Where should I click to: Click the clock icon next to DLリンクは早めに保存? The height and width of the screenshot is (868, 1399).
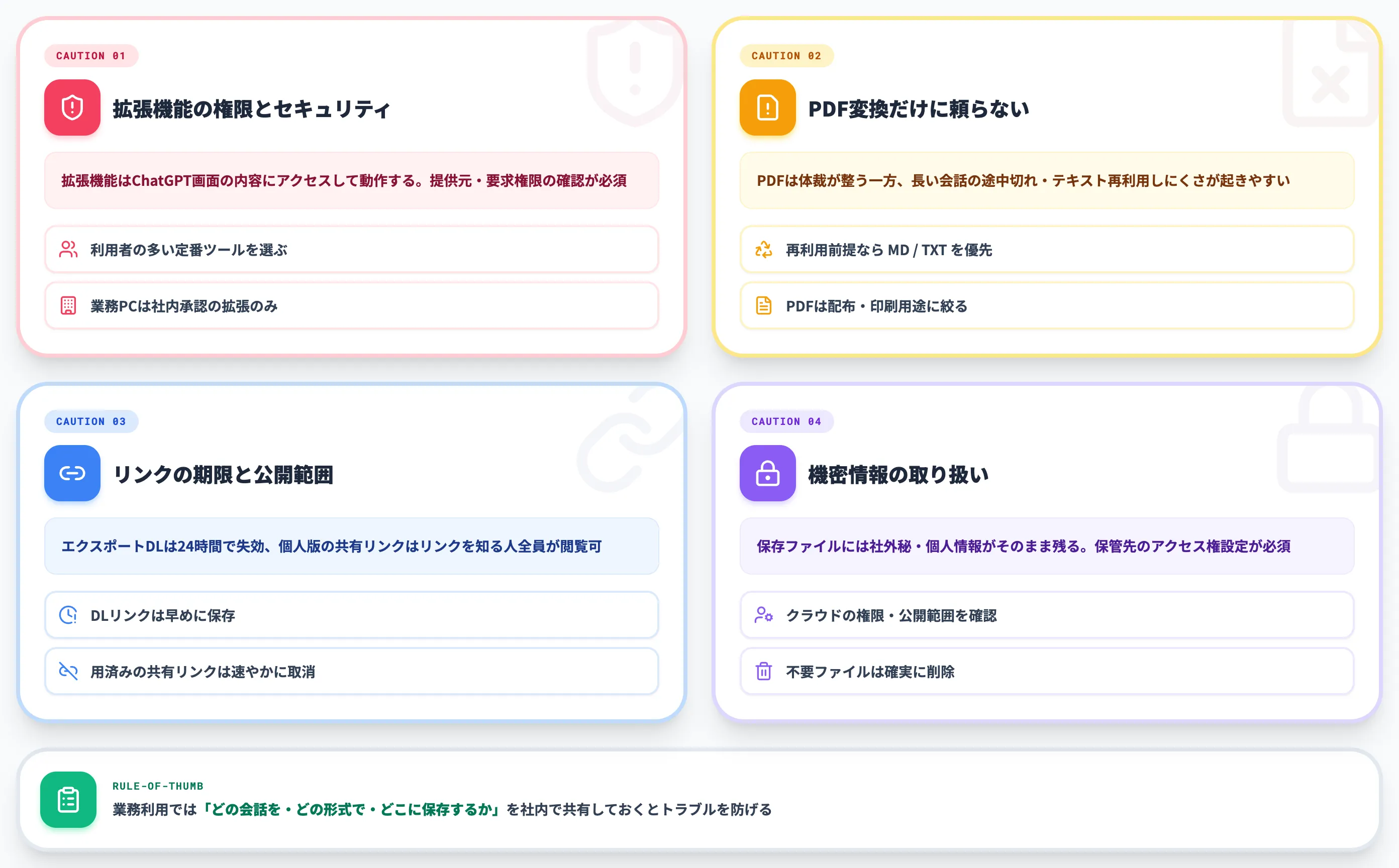point(68,615)
